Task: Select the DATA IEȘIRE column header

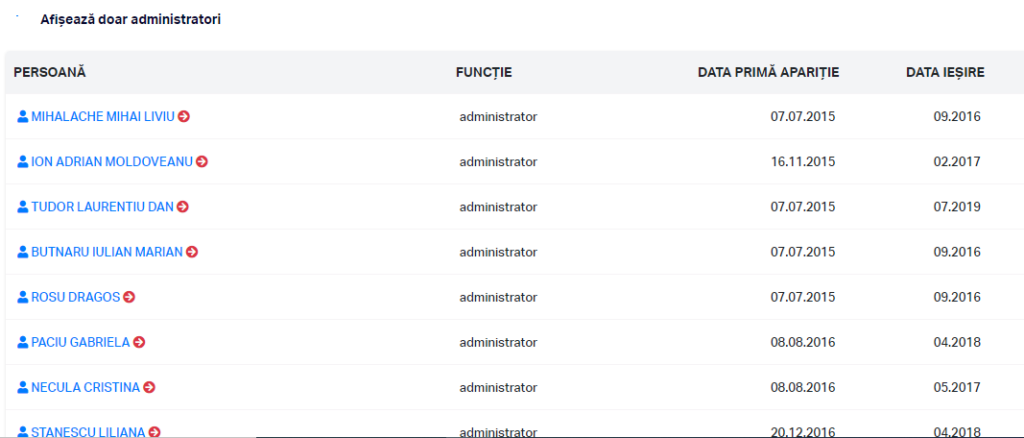Action: (x=945, y=72)
